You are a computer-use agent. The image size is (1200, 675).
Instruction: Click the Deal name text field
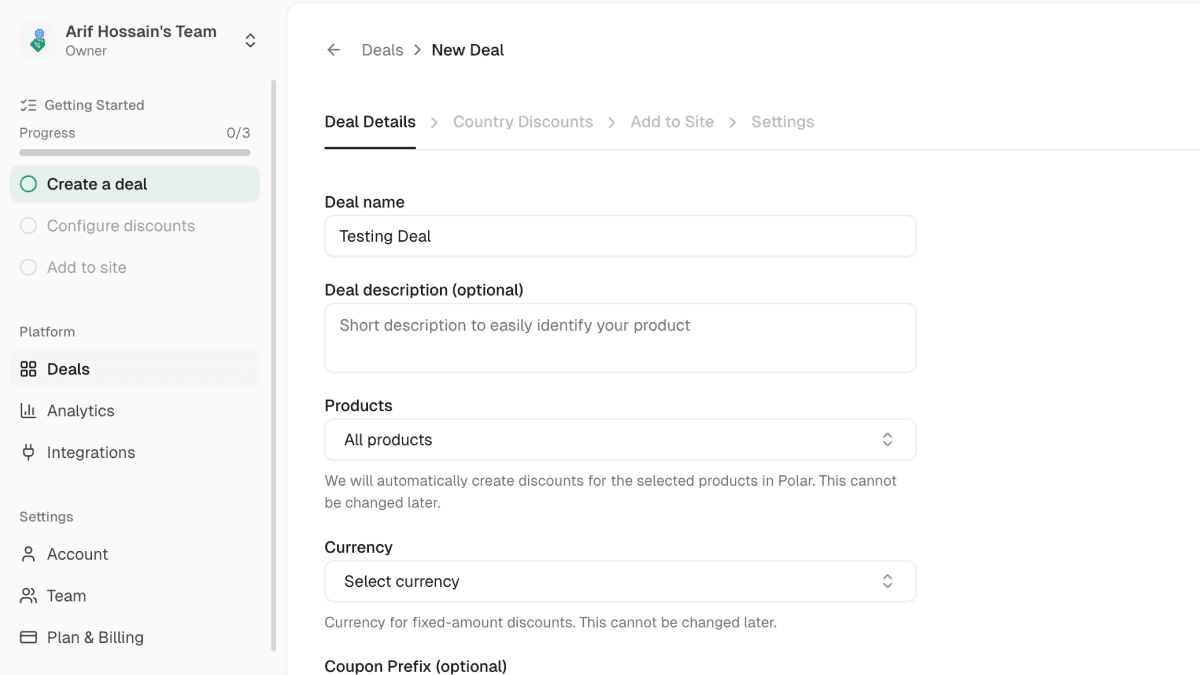(620, 236)
